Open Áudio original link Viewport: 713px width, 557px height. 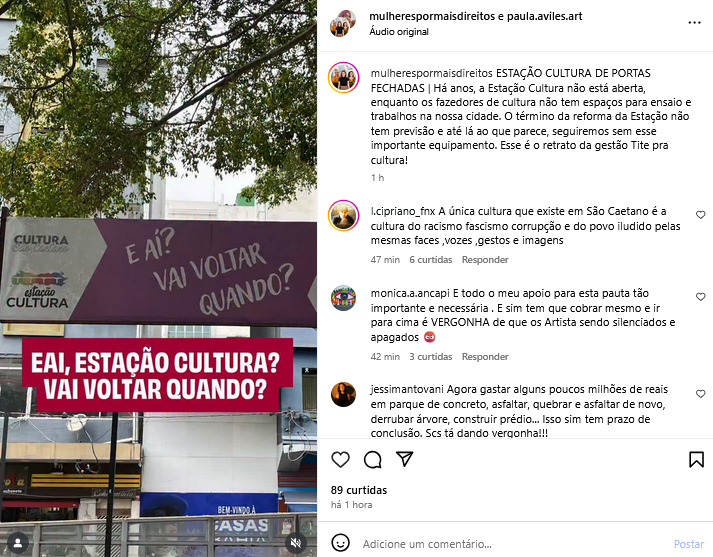coord(399,32)
